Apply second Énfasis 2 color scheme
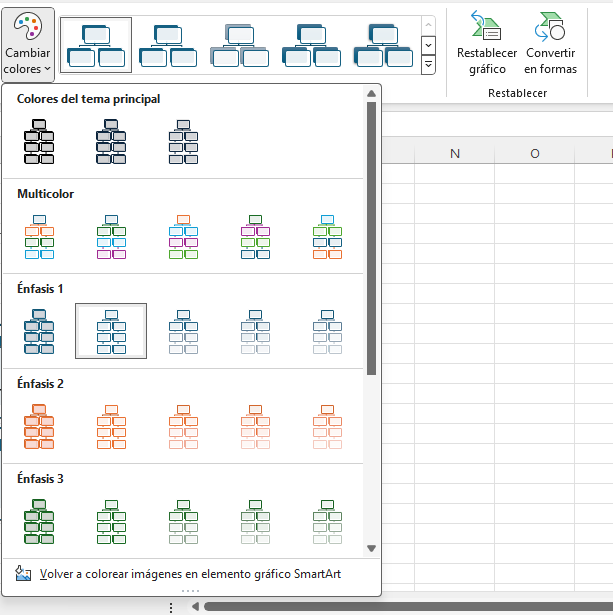This screenshot has width=613, height=615. (x=111, y=427)
